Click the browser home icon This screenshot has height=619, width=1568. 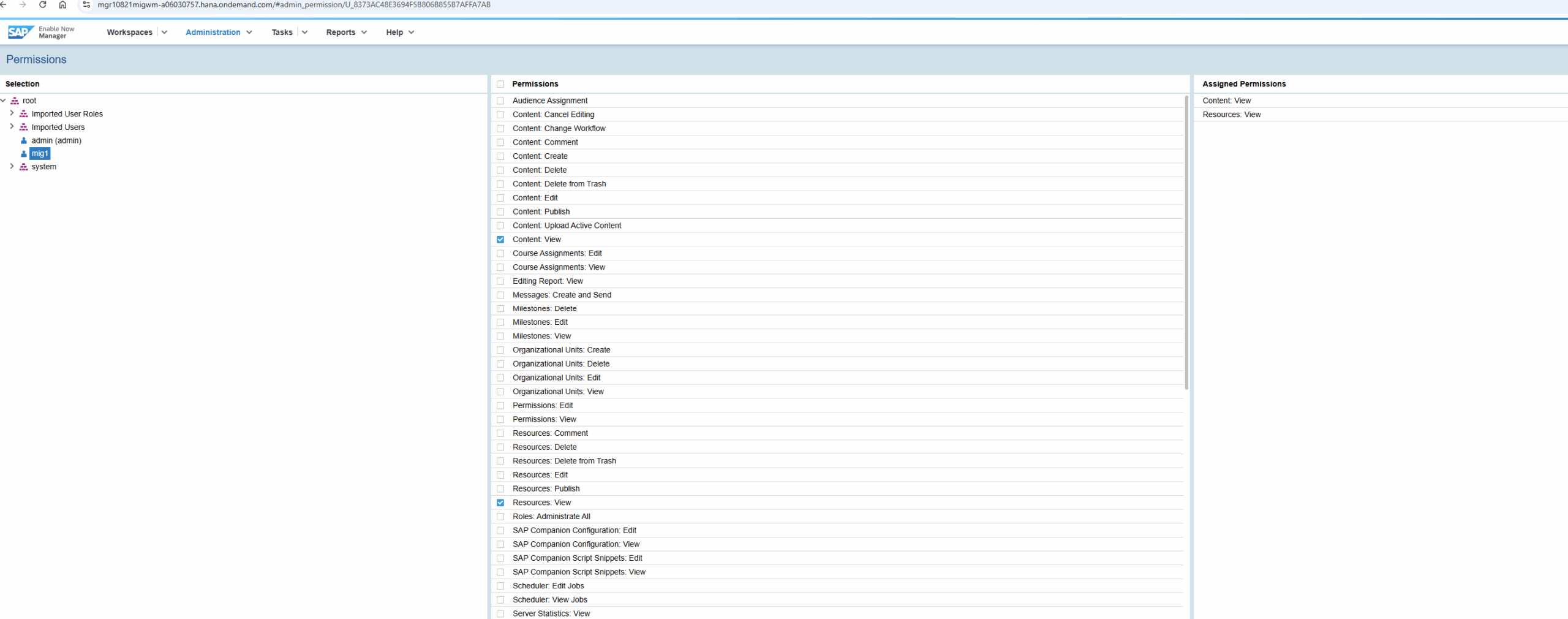[62, 5]
